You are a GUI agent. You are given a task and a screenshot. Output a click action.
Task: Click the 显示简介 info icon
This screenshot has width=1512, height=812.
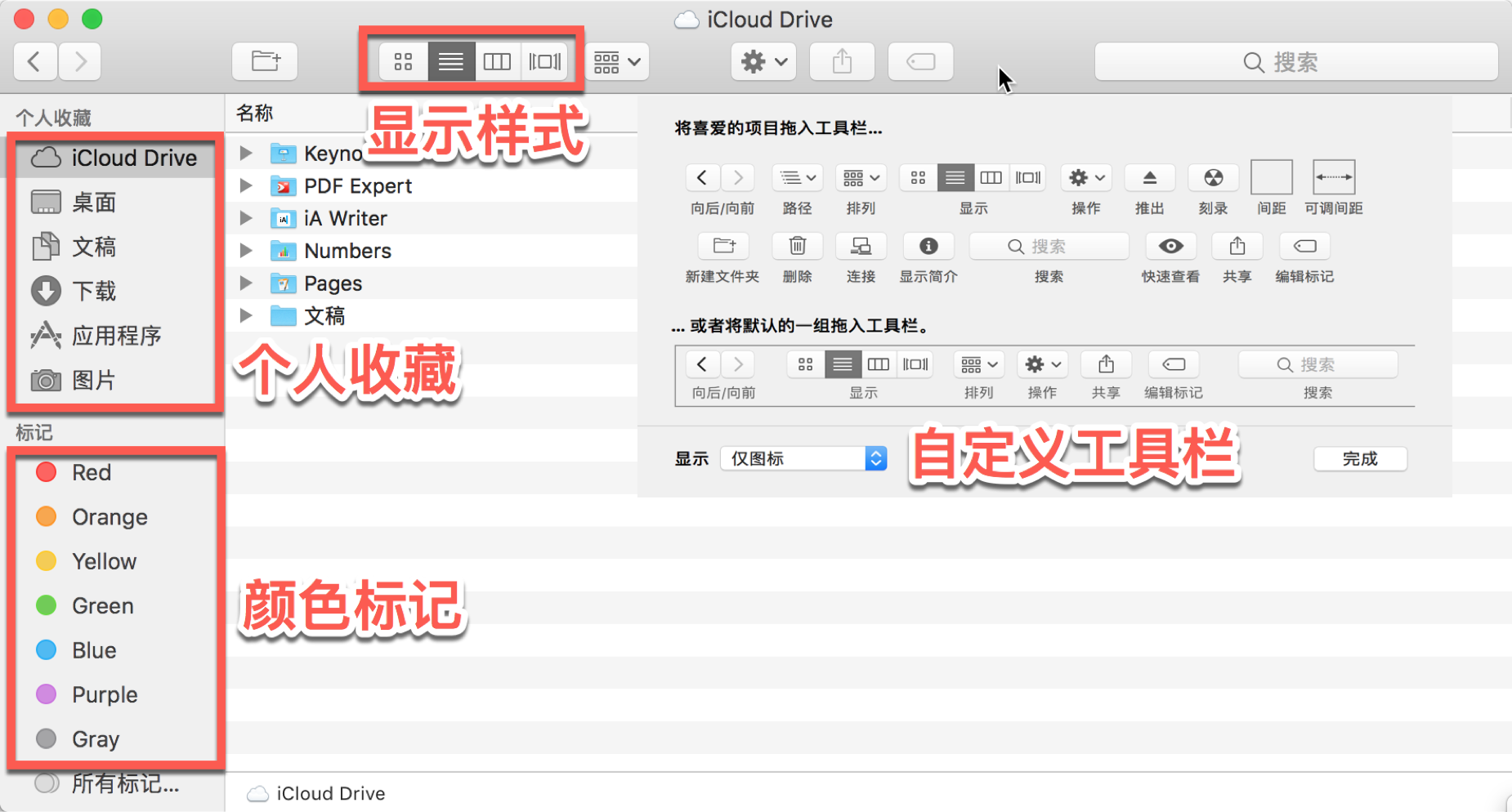(x=928, y=246)
